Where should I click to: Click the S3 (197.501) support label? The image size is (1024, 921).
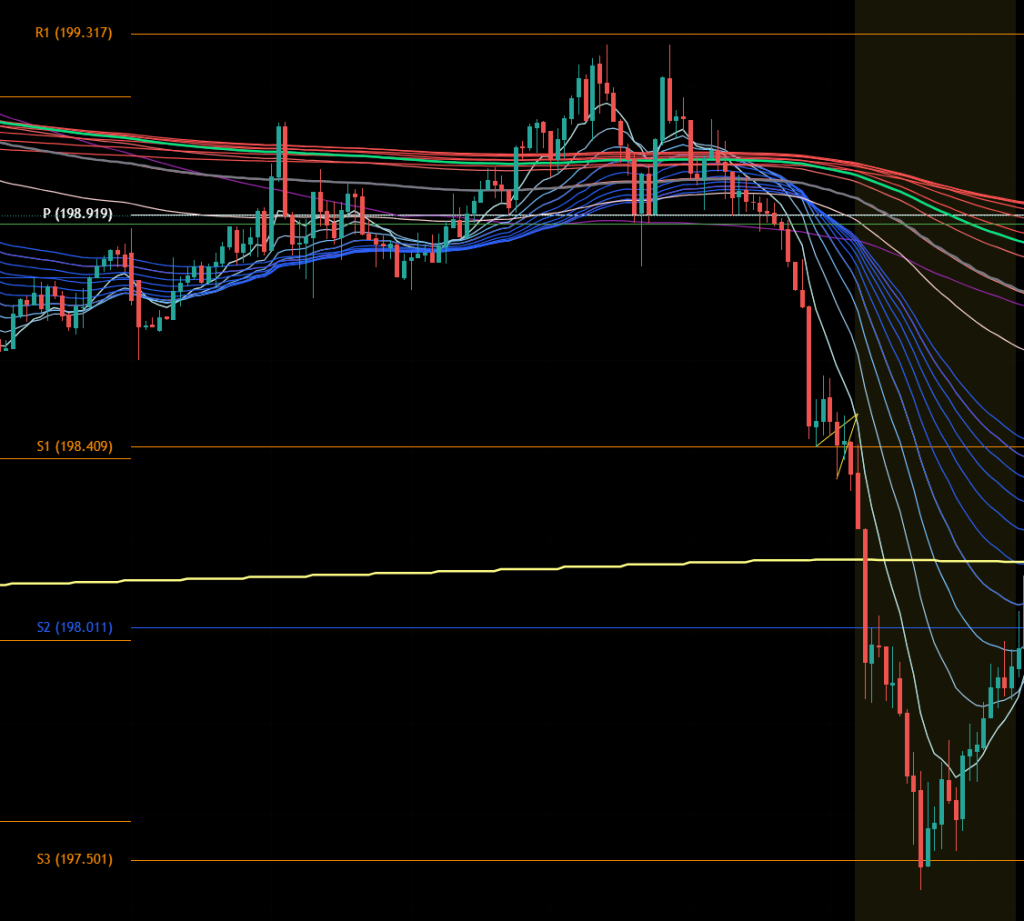point(74,859)
